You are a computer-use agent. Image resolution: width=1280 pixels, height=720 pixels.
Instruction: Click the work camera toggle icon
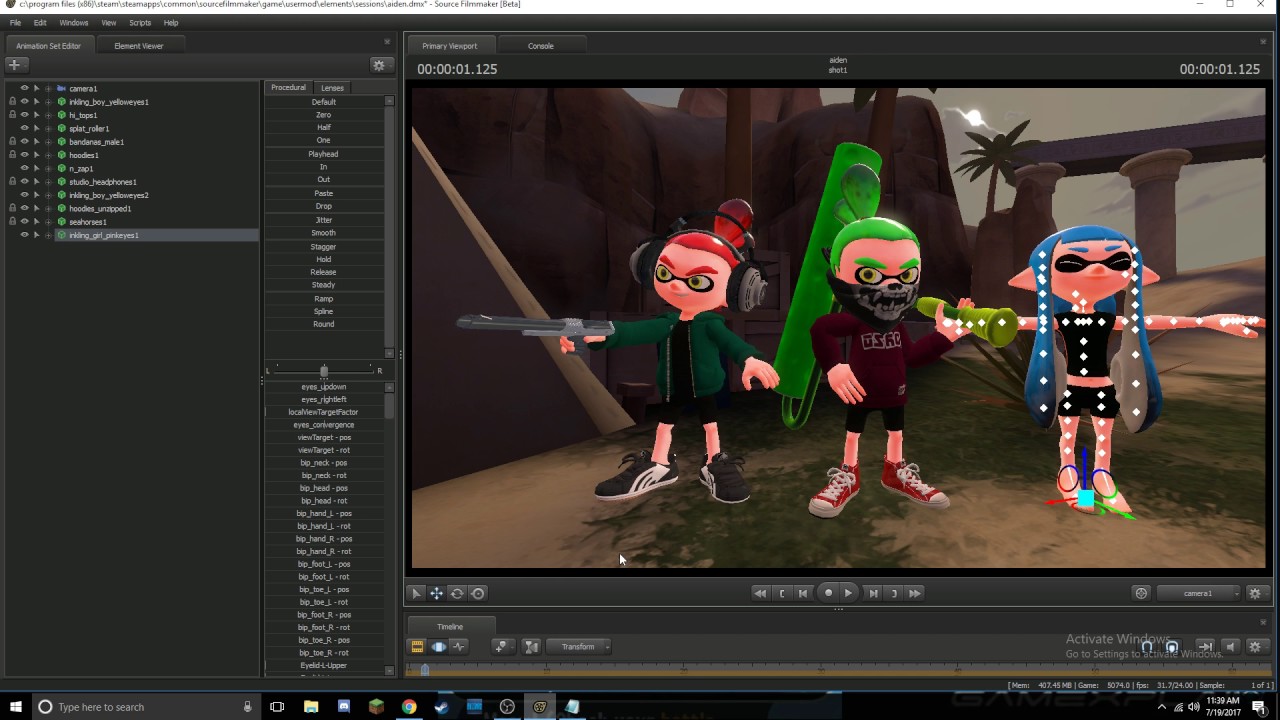[1141, 593]
